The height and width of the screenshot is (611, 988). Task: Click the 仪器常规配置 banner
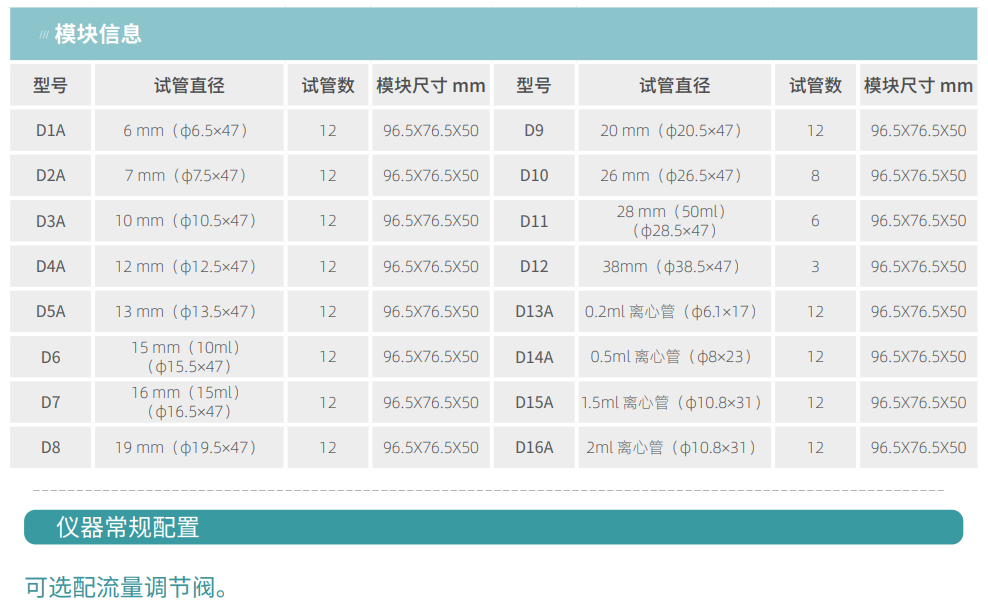pos(493,527)
